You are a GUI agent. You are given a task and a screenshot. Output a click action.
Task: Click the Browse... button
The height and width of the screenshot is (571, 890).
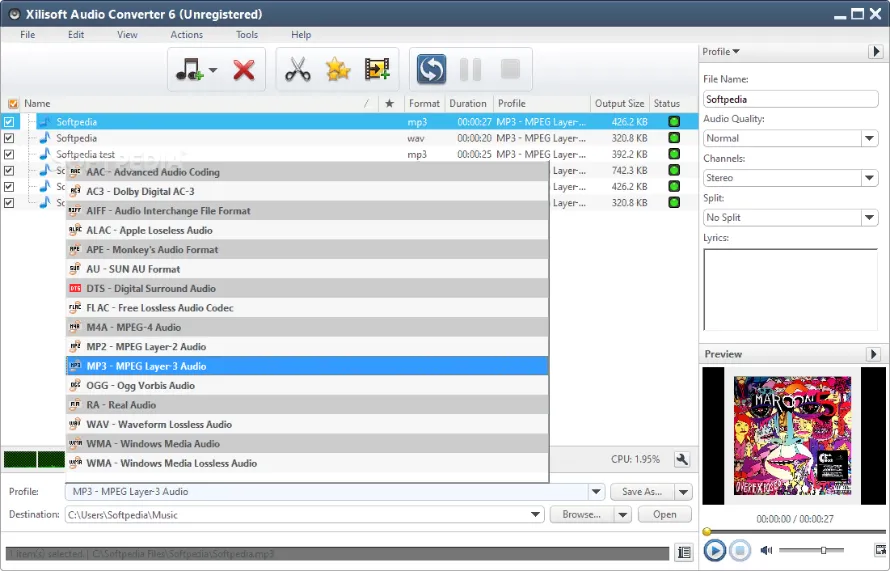[580, 514]
